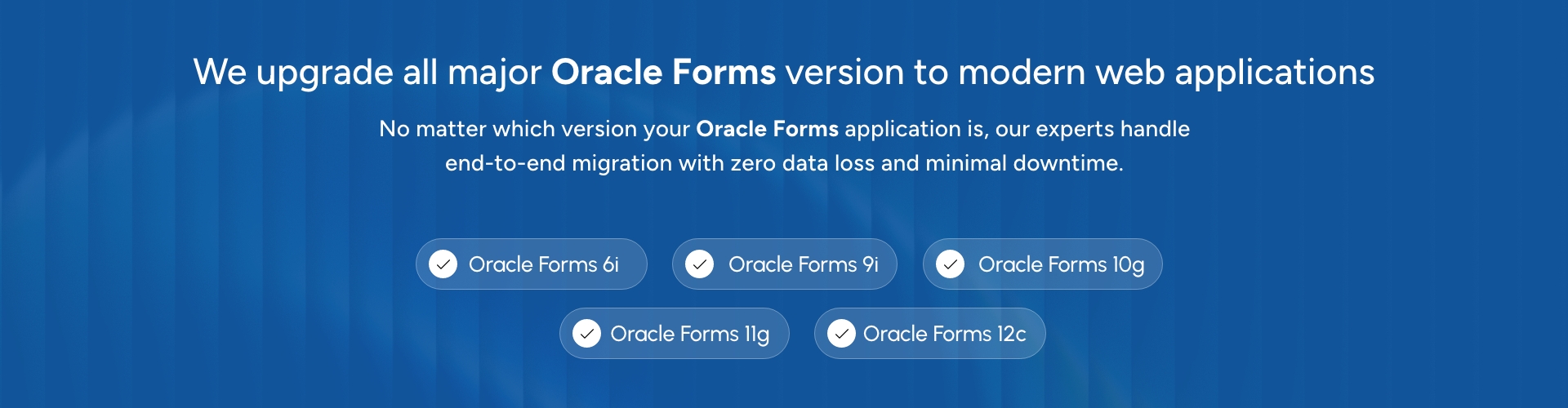Click the checkmark icon beside Oracle Forms 11g

[586, 334]
